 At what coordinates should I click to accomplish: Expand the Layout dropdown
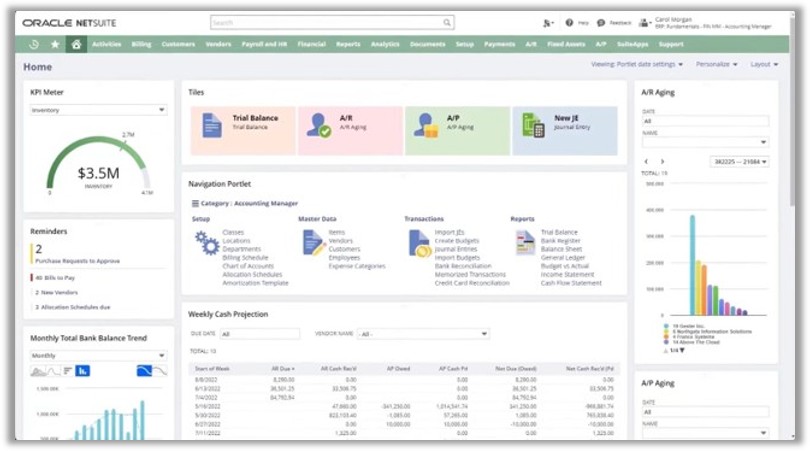(x=764, y=65)
